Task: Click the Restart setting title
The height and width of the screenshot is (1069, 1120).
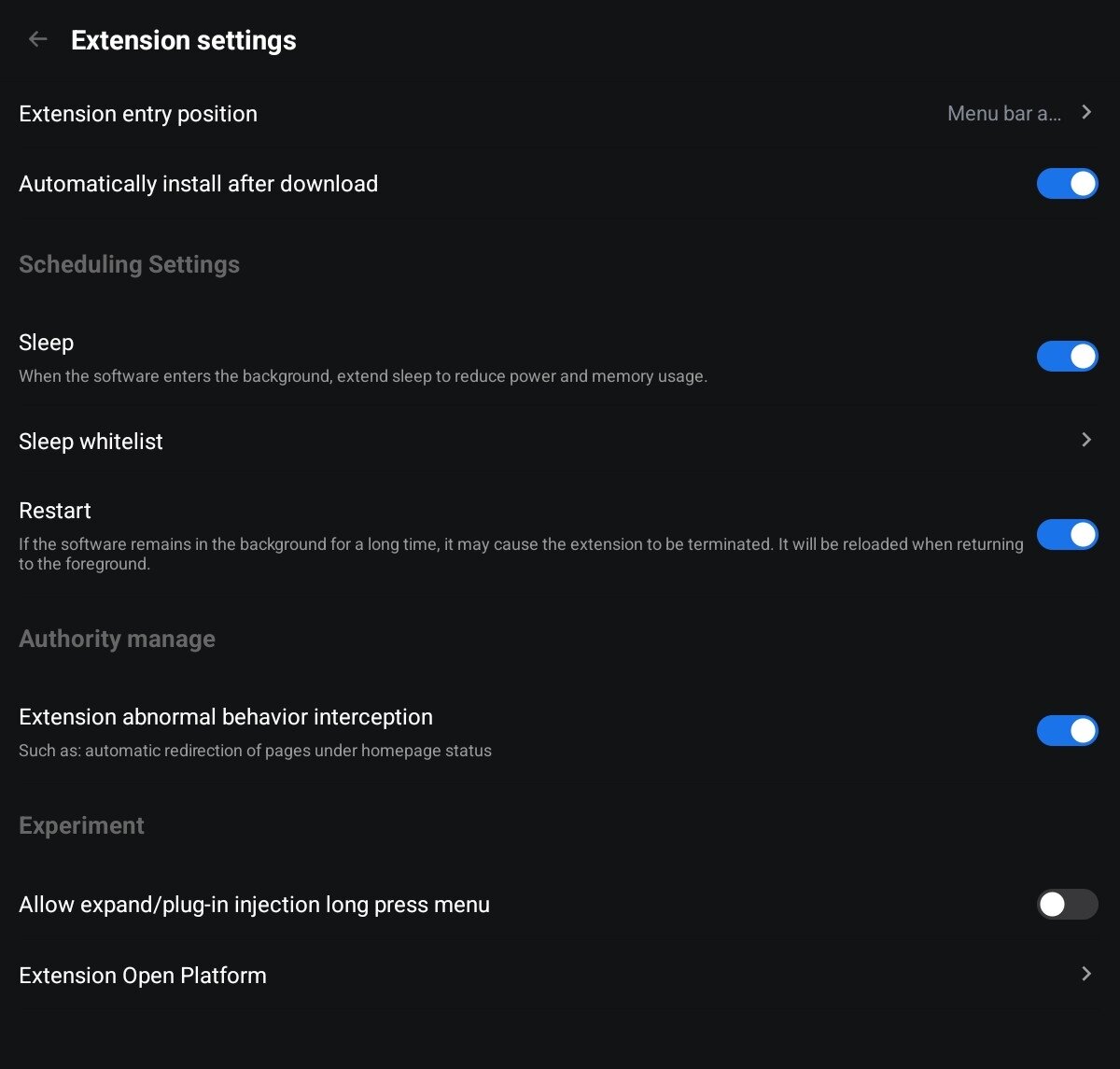Action: [55, 511]
